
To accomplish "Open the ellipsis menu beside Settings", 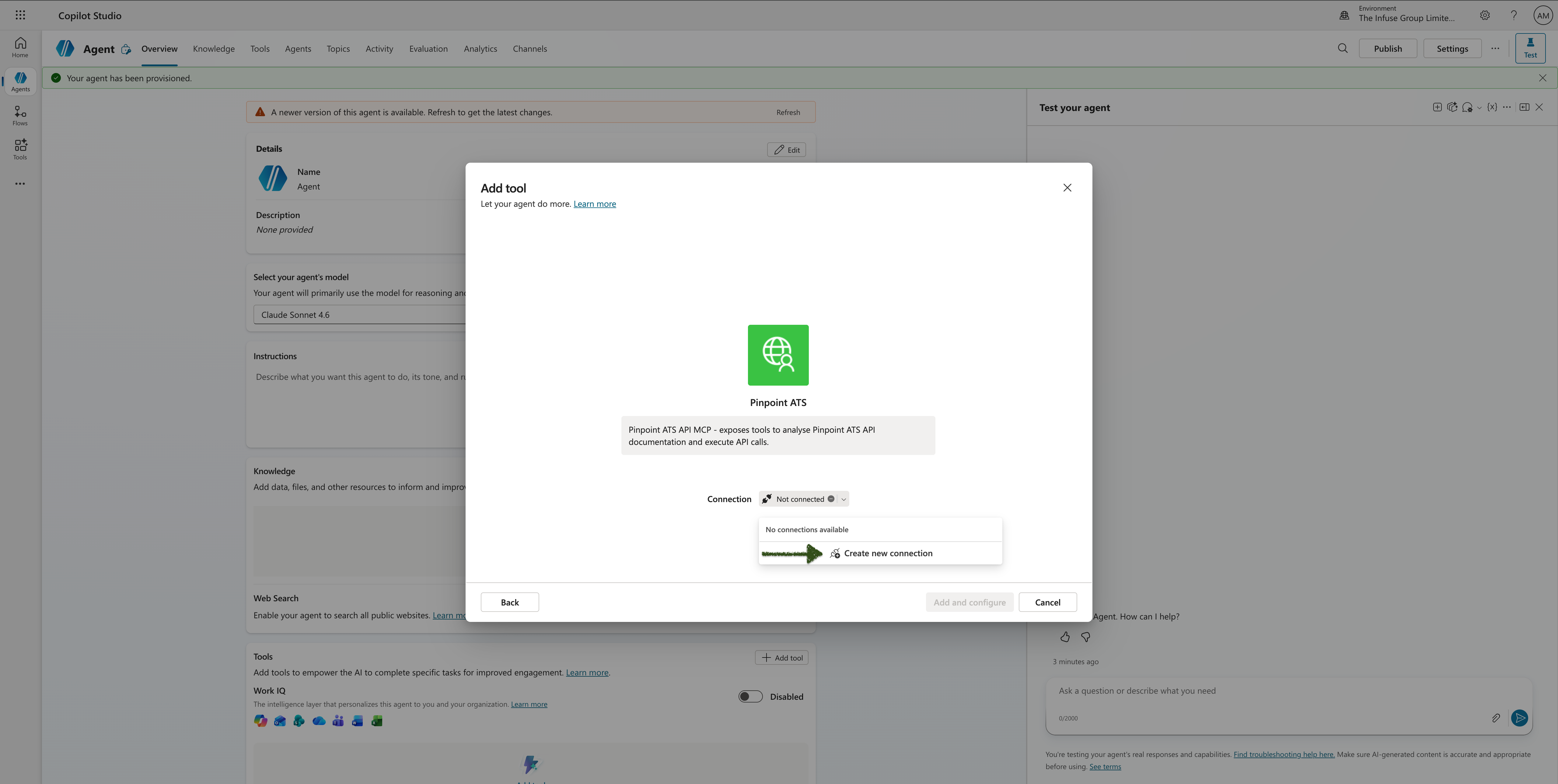I will (x=1495, y=48).
